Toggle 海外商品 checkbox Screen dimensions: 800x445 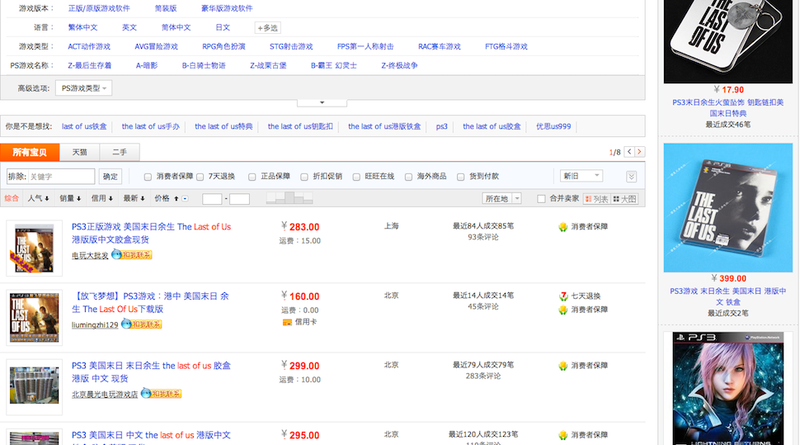(408, 177)
